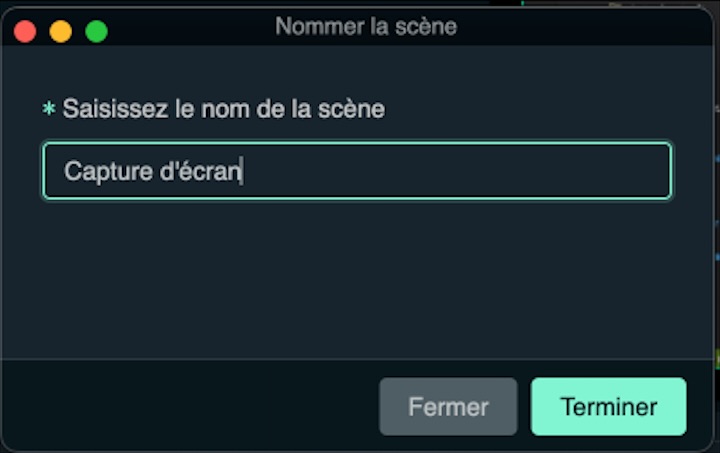Click blank title bar right of the title
This screenshot has height=453, width=720.
click(580, 27)
